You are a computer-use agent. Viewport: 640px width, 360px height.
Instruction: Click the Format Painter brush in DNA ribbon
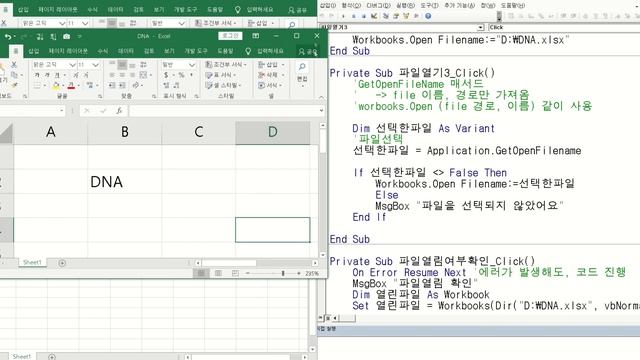[14, 85]
